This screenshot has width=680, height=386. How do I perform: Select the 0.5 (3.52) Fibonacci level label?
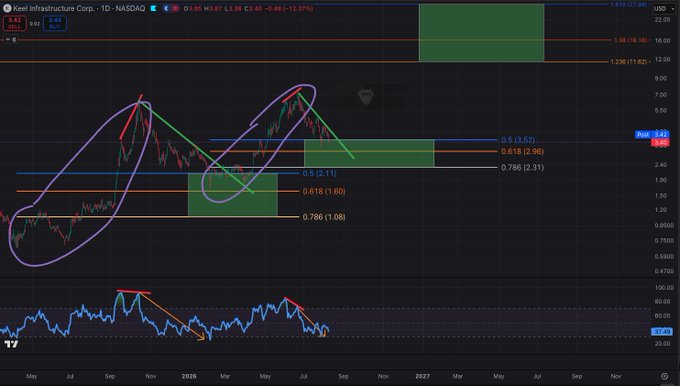[x=518, y=140]
